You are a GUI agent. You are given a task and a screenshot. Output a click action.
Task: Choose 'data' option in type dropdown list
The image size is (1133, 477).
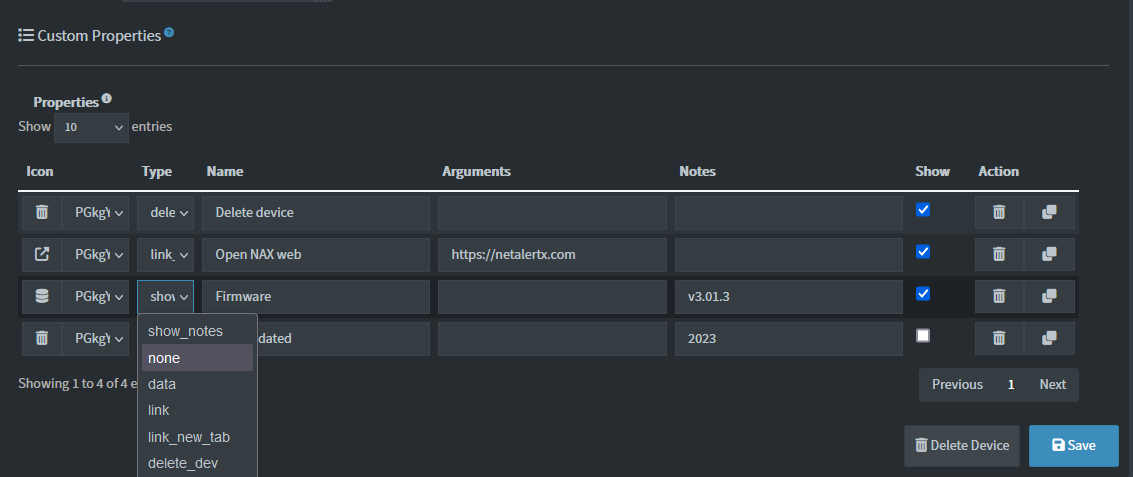click(x=162, y=384)
